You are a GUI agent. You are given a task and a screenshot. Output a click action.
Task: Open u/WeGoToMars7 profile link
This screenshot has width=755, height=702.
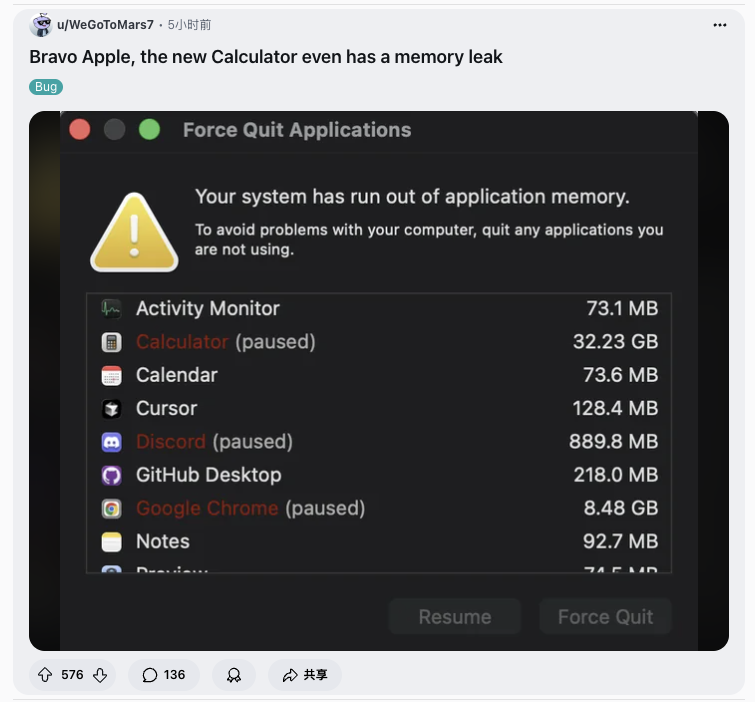point(107,24)
